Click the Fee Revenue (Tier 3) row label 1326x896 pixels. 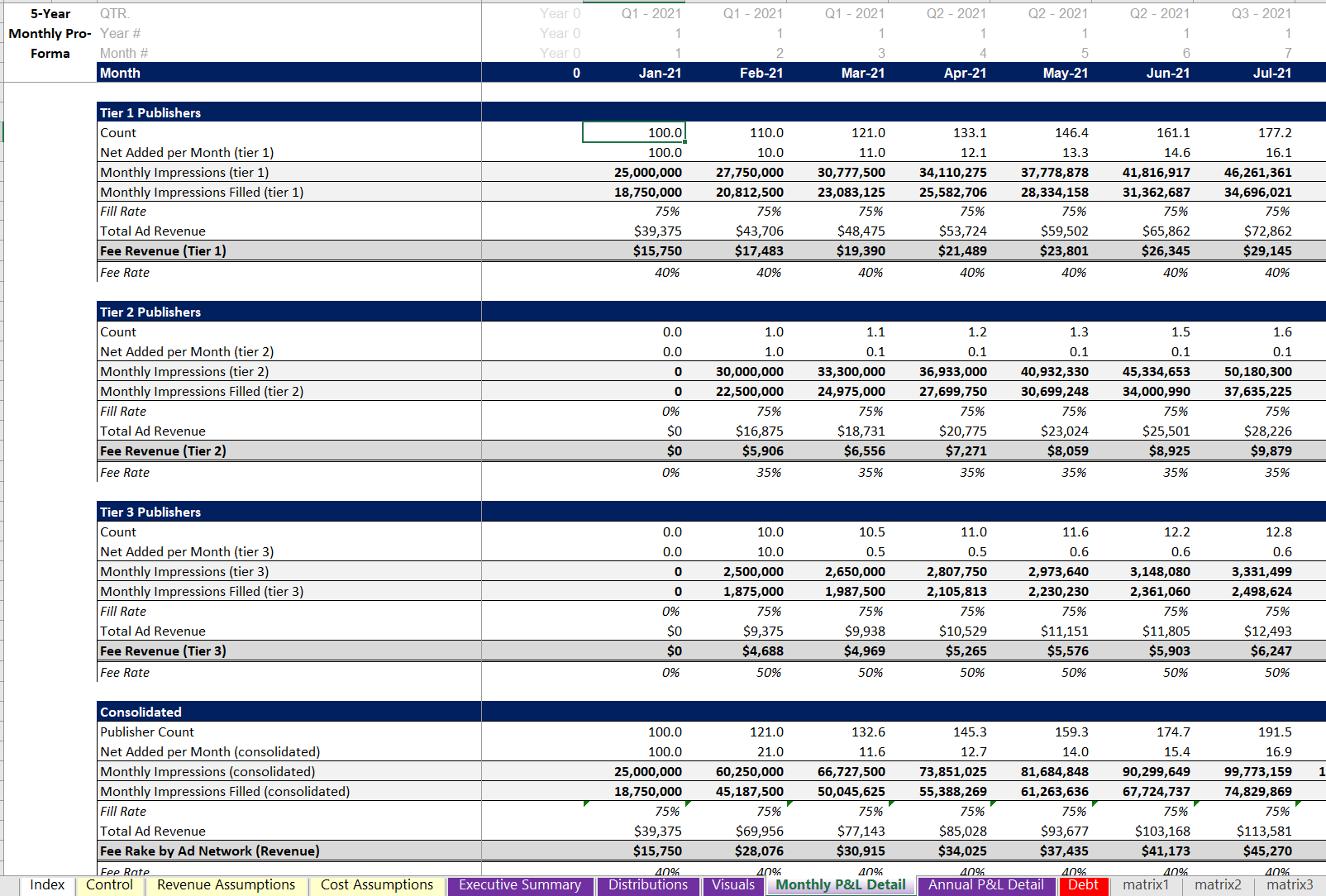click(163, 651)
